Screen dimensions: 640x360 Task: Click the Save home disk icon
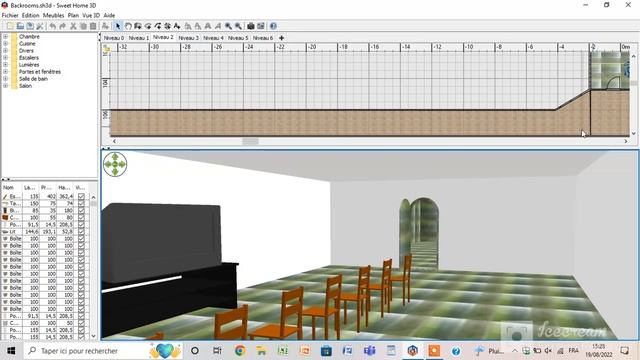30,26
